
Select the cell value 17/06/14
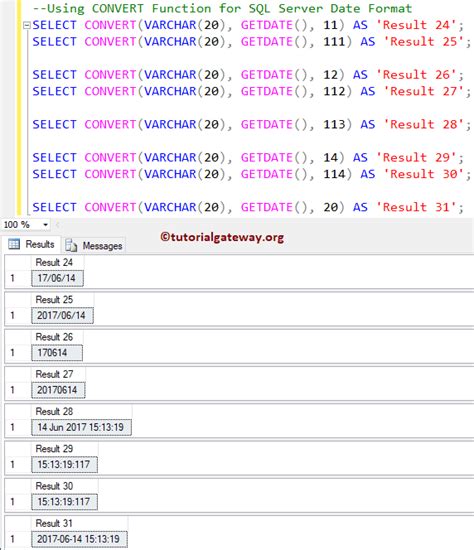[58, 278]
